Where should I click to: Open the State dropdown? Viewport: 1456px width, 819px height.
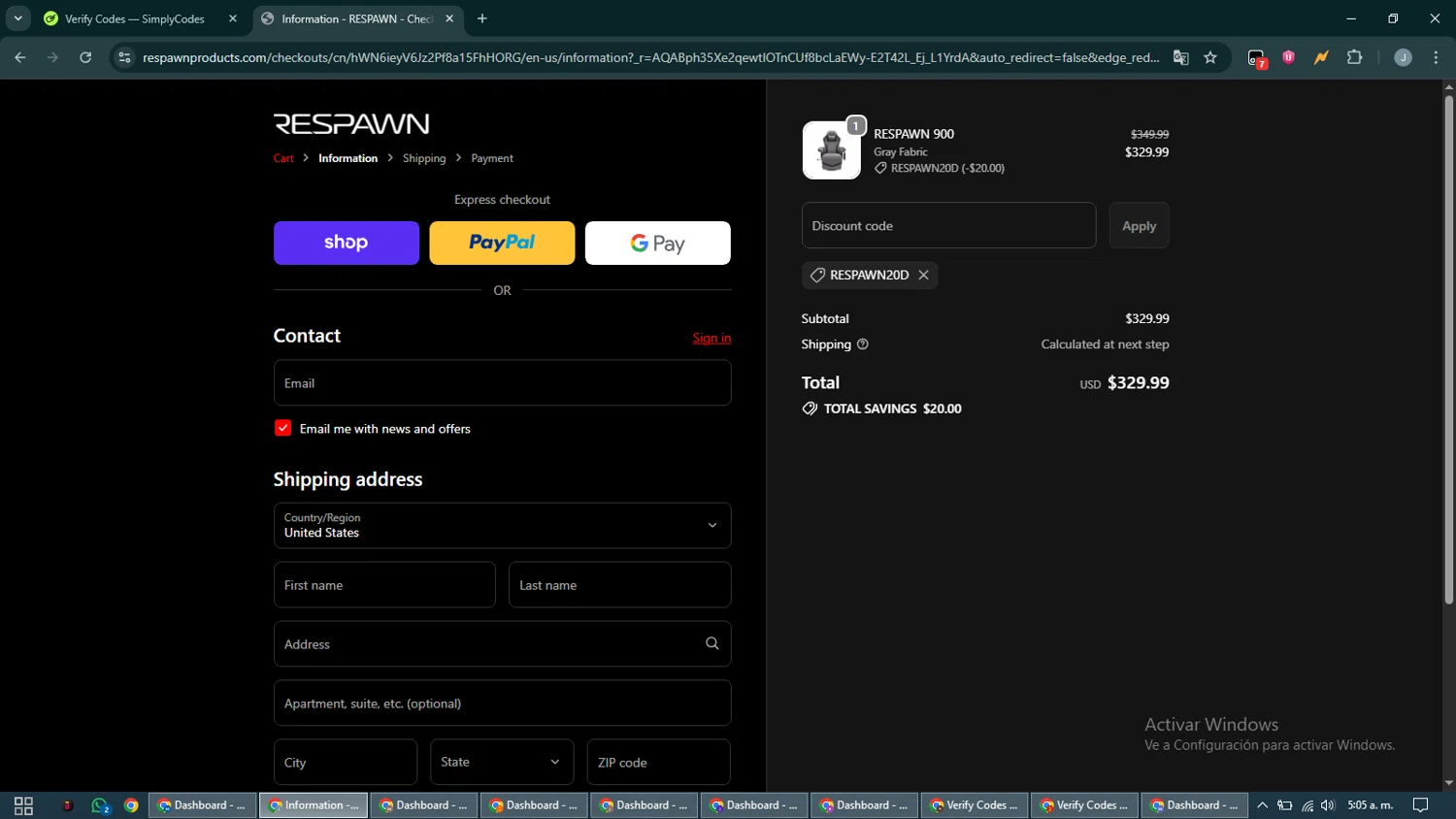(x=502, y=763)
